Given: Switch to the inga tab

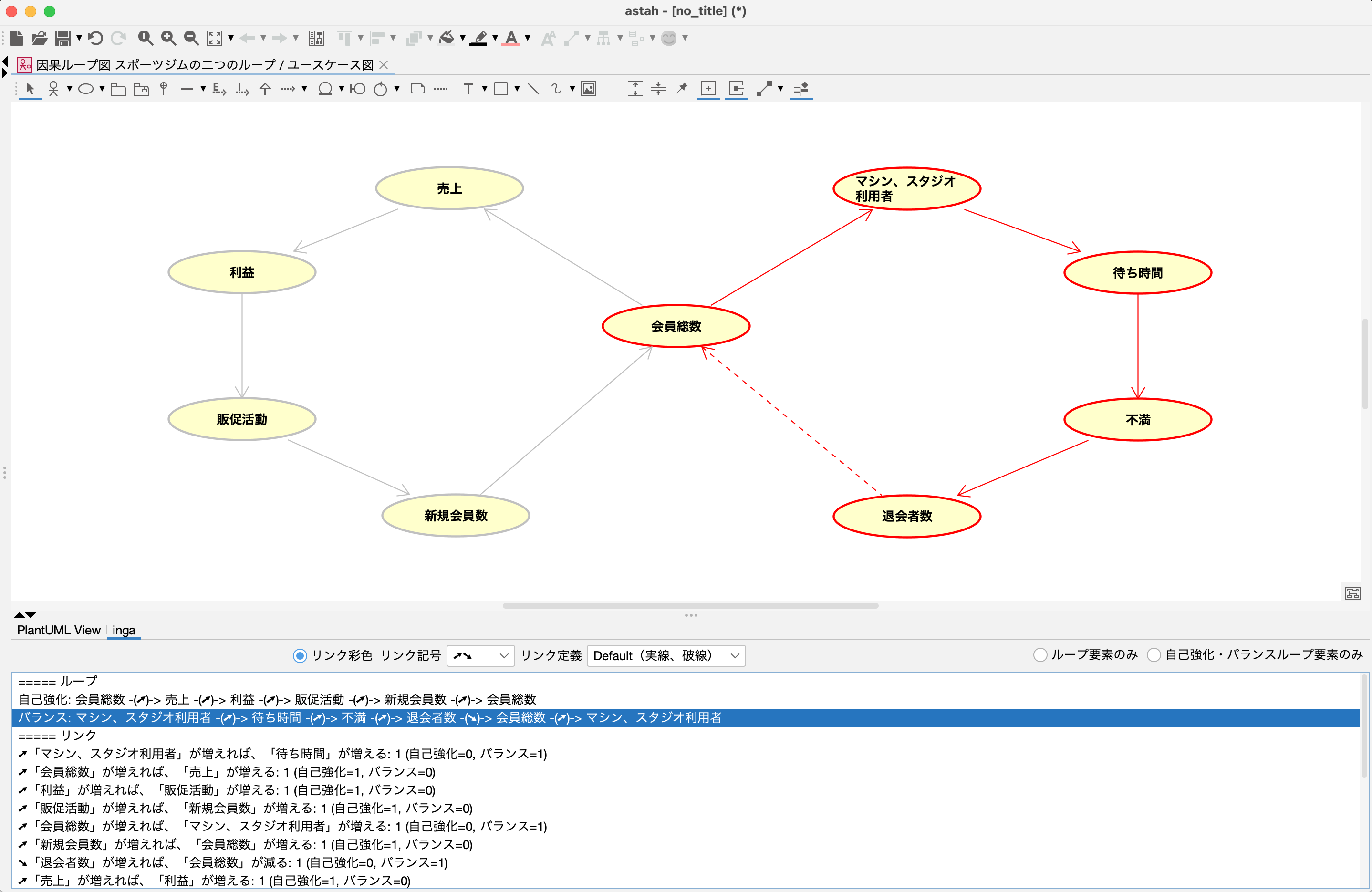Looking at the screenshot, I should click(124, 630).
